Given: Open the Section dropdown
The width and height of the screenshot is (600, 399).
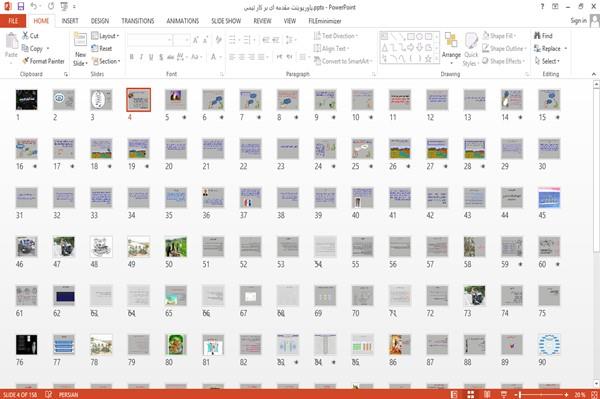Looking at the screenshot, I should point(106,61).
